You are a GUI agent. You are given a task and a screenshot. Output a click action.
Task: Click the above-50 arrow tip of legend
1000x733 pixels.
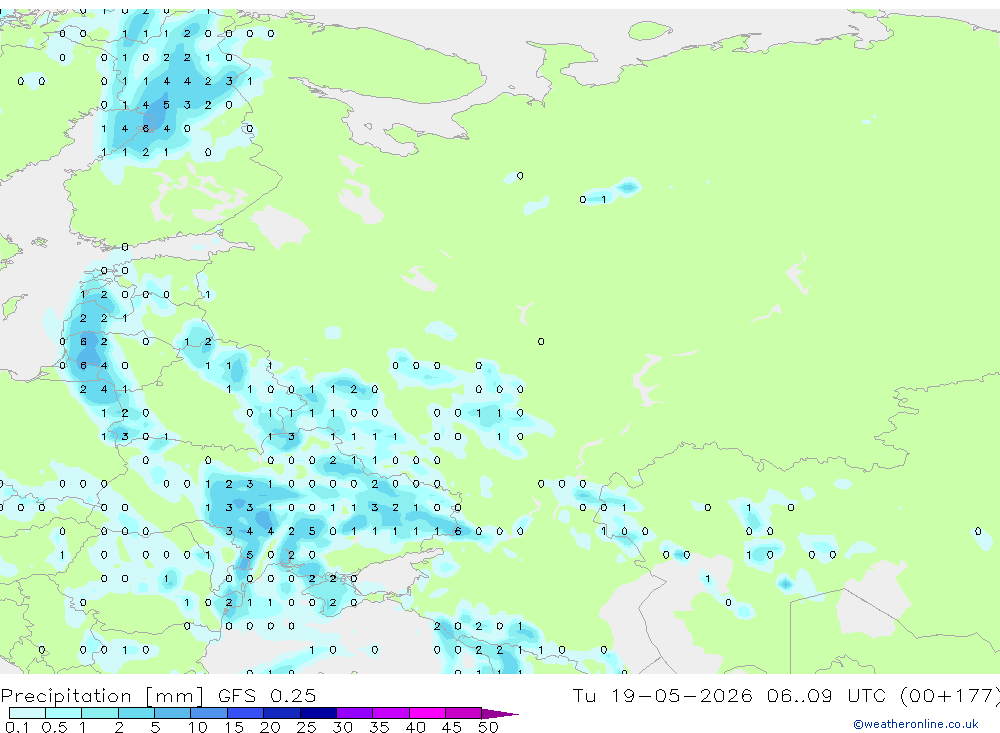point(500,713)
